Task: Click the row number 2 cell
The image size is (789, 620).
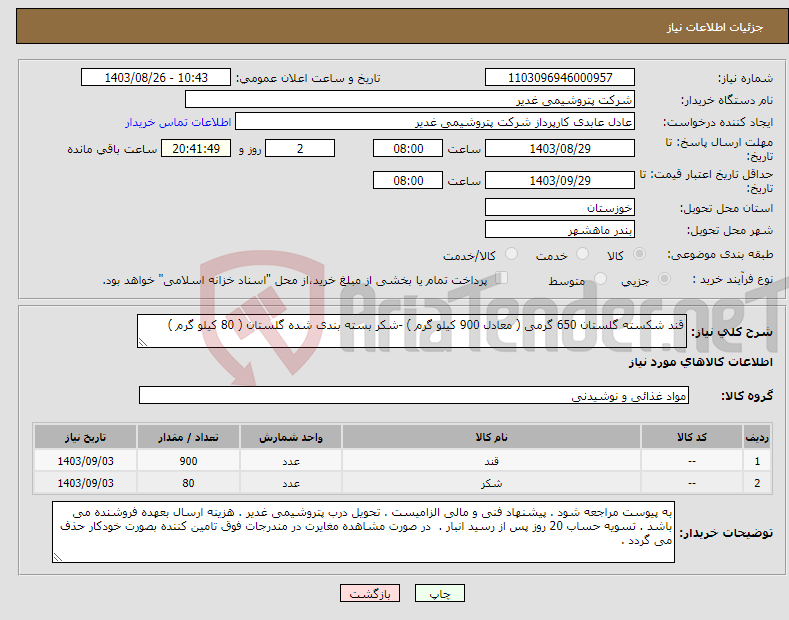Action: pos(757,483)
